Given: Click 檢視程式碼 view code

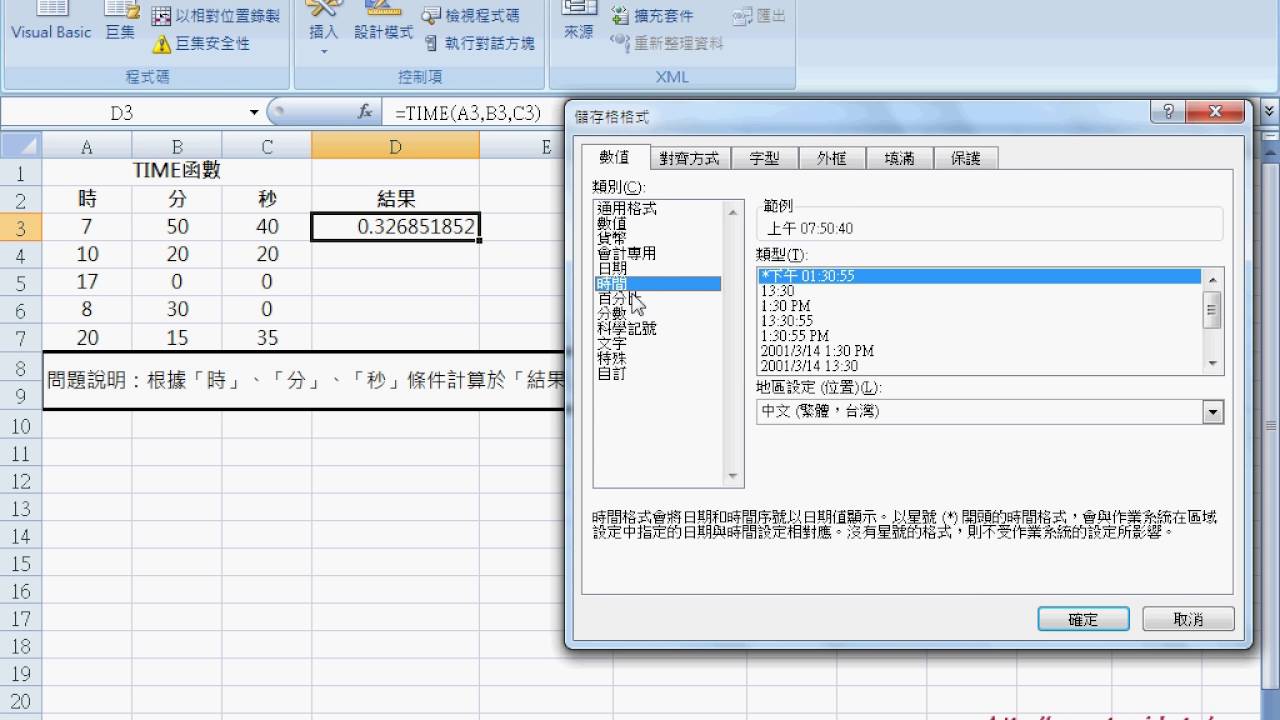Looking at the screenshot, I should tap(470, 16).
